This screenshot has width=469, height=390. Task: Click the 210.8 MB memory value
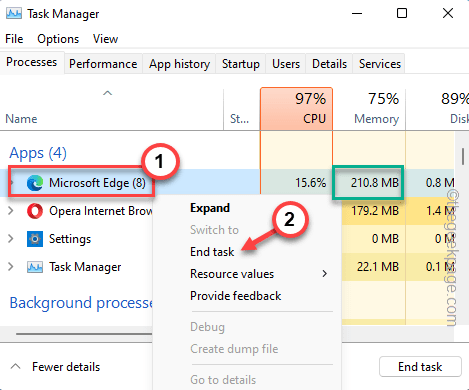pos(375,183)
